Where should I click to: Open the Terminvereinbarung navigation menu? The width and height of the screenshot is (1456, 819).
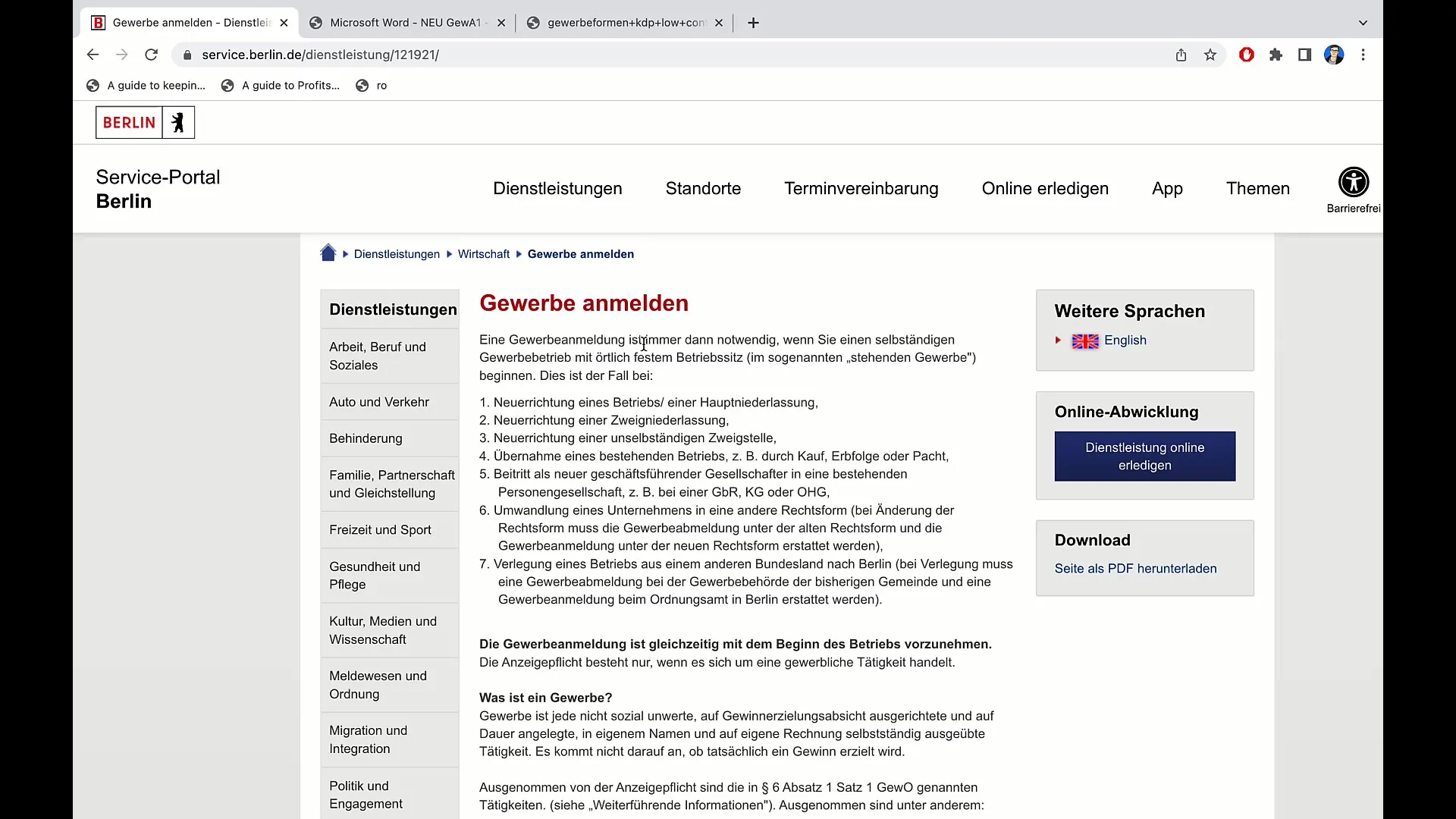click(x=861, y=188)
